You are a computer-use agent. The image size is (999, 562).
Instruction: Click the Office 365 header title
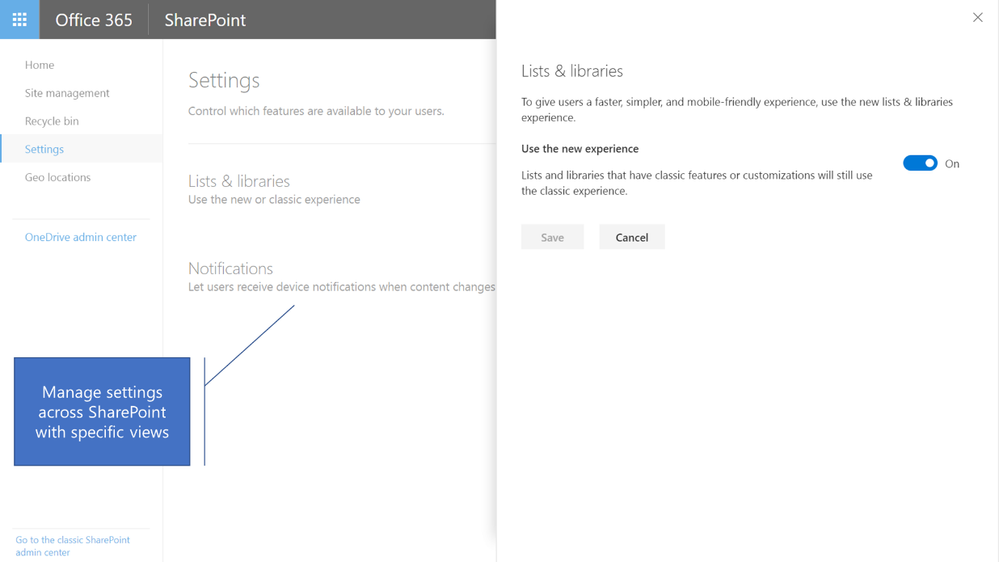[94, 20]
